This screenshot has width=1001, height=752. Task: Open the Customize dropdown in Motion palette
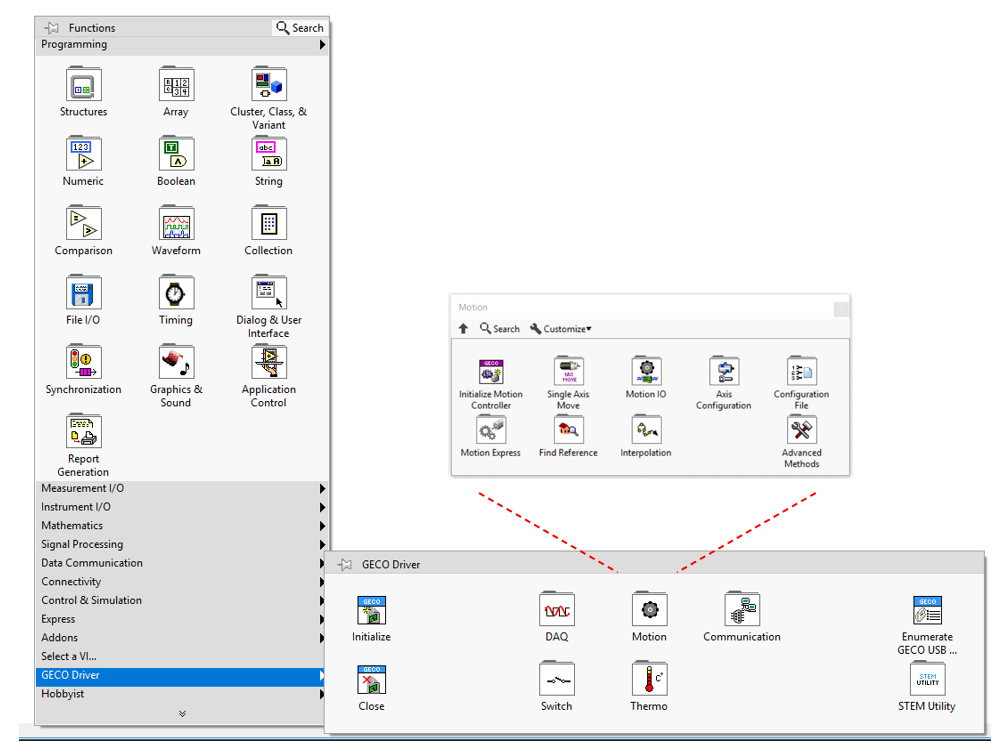pos(560,329)
